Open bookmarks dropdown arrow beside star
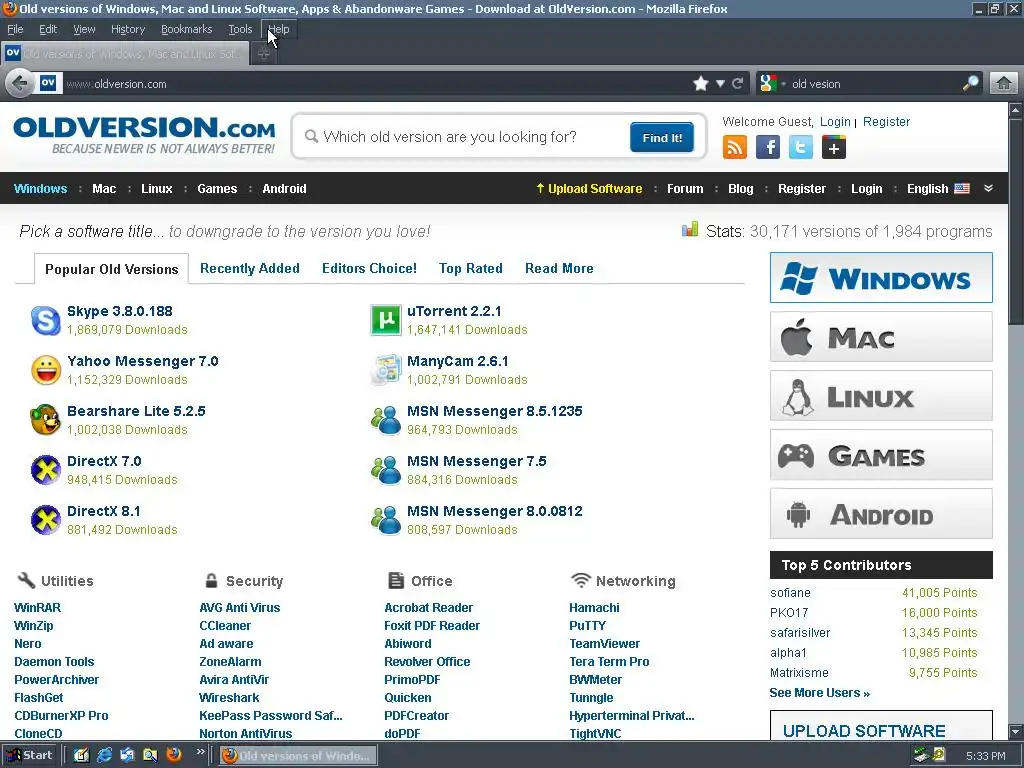Image resolution: width=1024 pixels, height=768 pixels. pyautogui.click(x=720, y=84)
